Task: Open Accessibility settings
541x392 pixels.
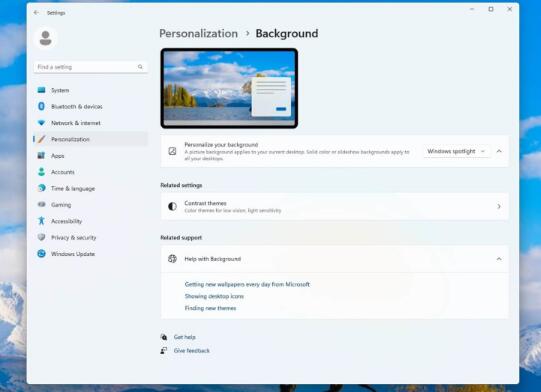Action: pos(90,221)
